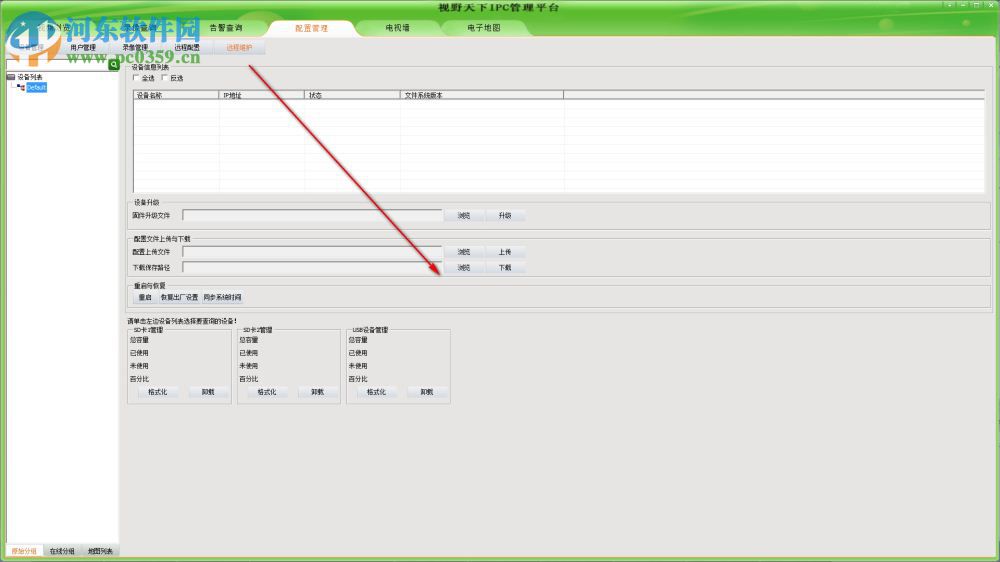The width and height of the screenshot is (1000, 562).
Task: Switch to the 电子地图 tab
Action: [483, 28]
